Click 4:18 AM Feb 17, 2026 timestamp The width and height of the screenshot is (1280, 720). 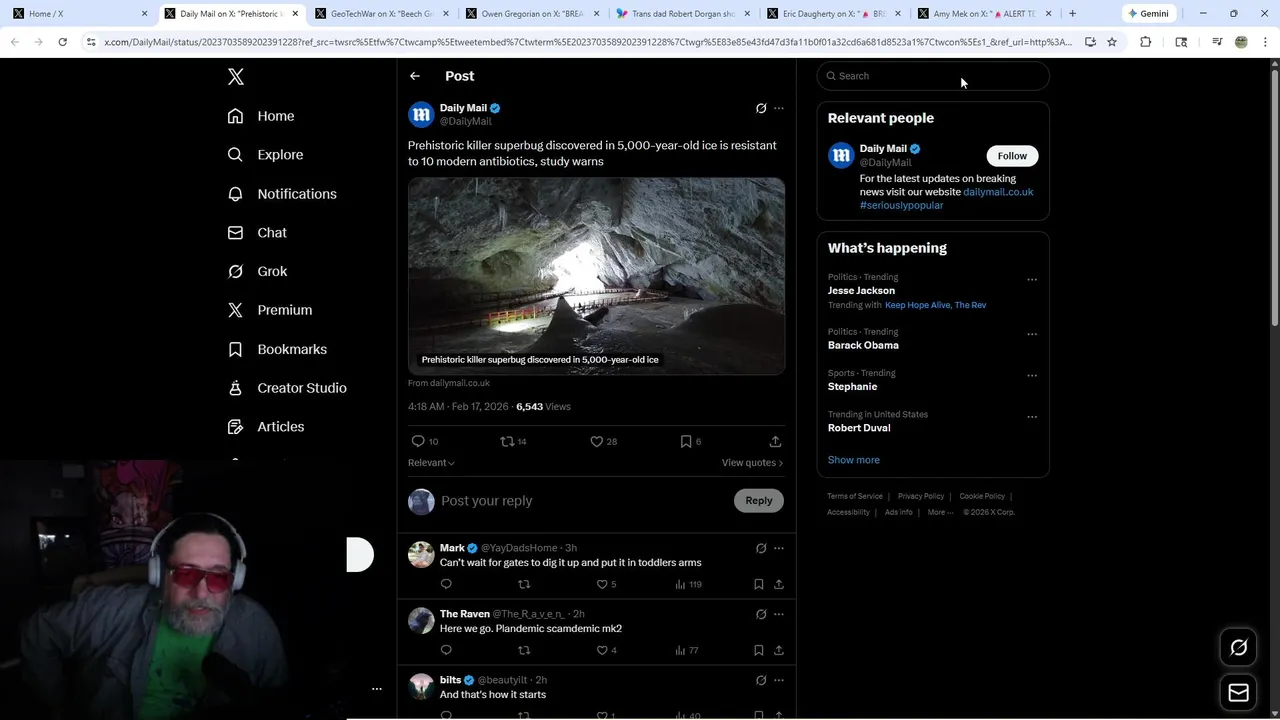point(458,407)
